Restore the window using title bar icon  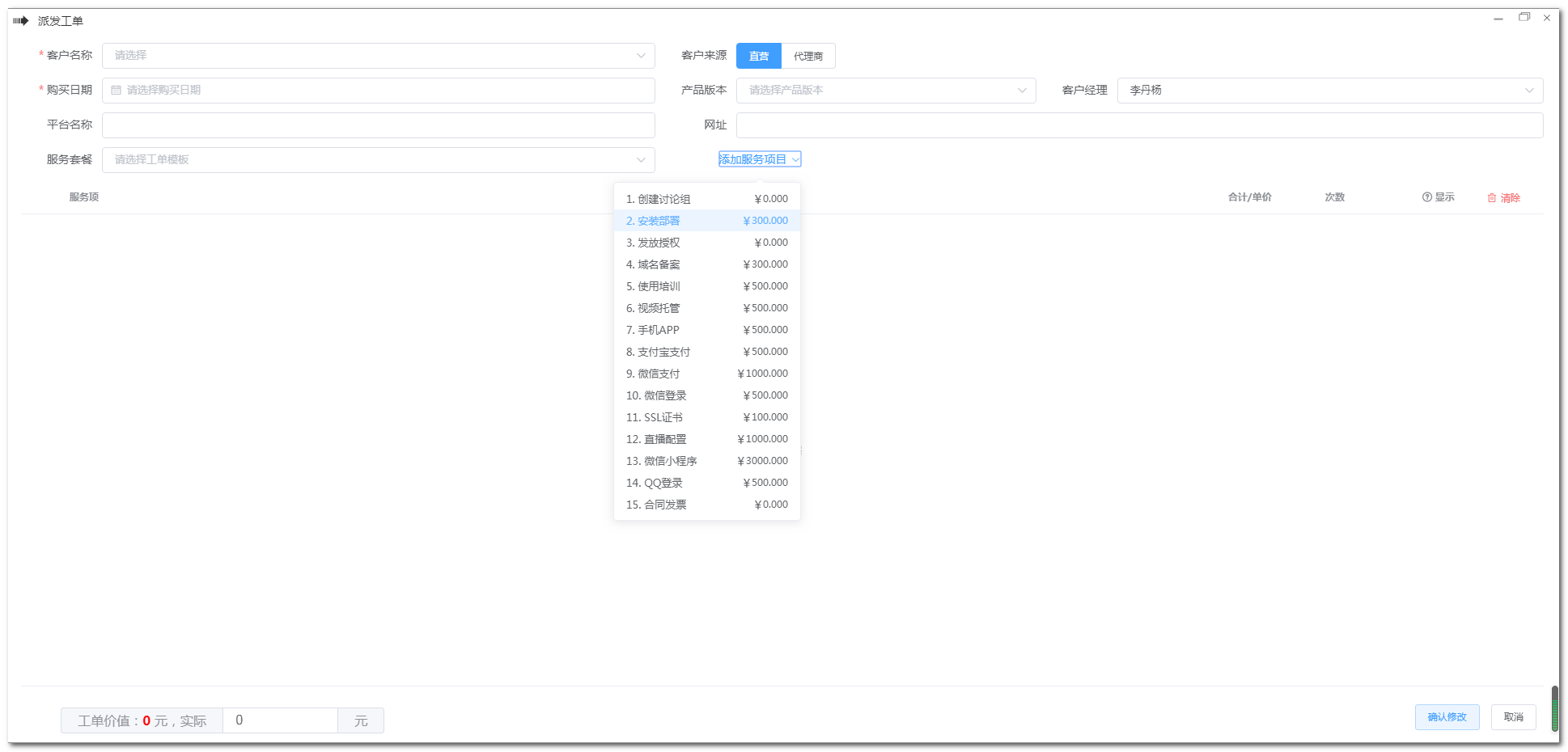(x=1524, y=18)
